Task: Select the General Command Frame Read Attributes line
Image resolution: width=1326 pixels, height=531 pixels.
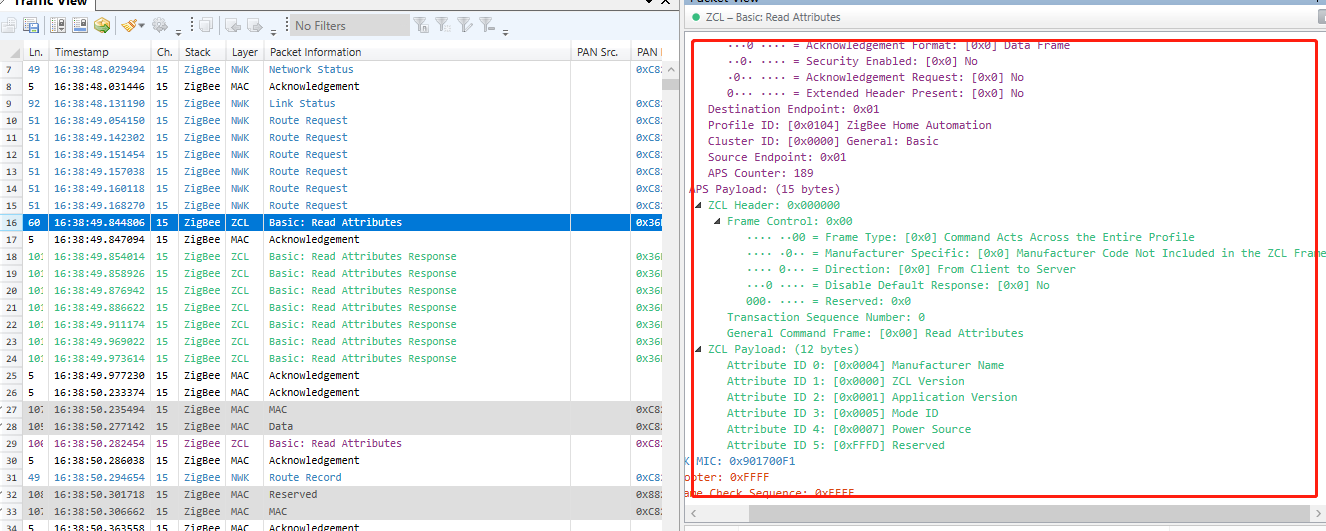Action: coord(875,333)
